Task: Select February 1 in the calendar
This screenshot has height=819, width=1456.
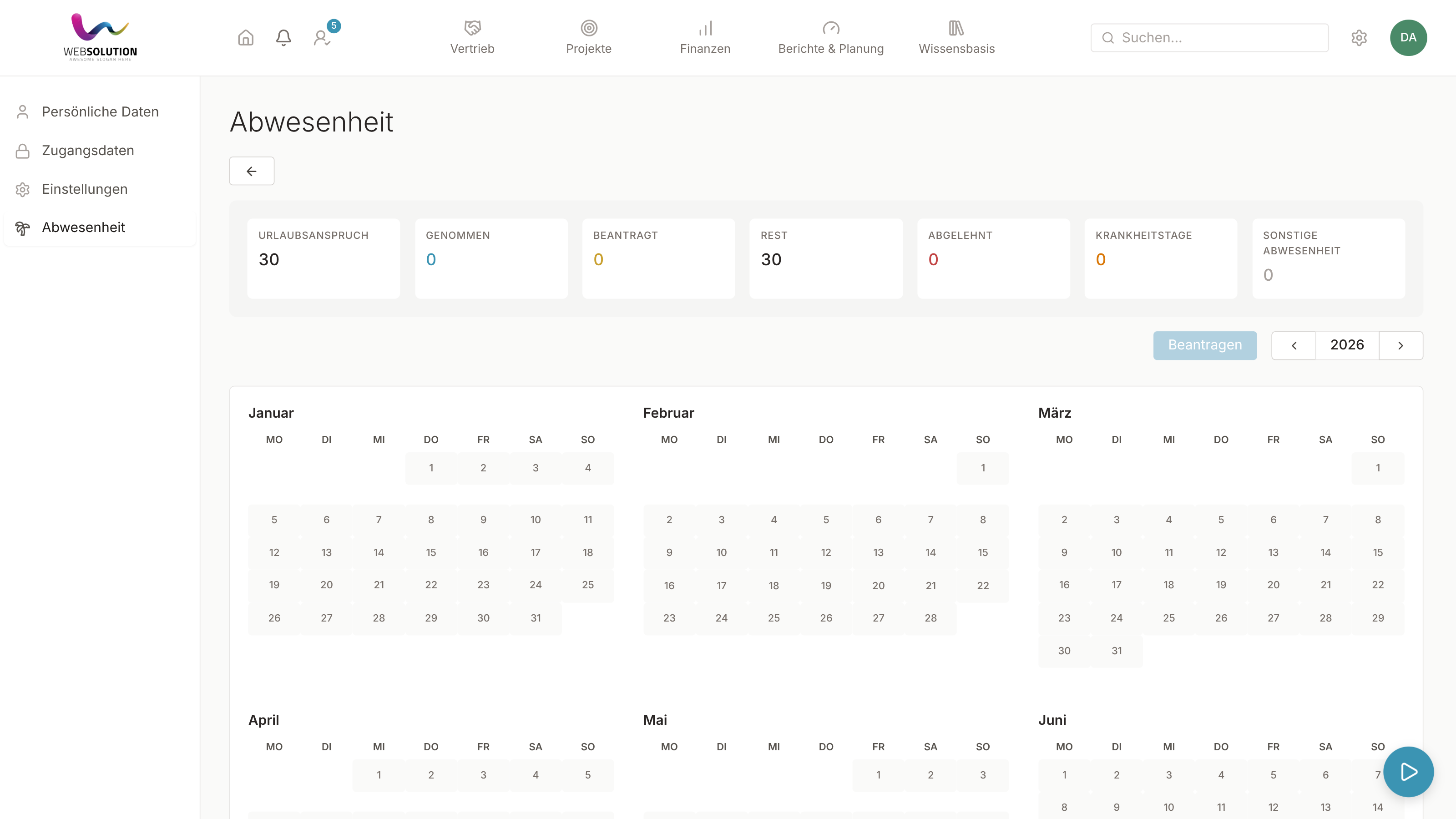Action: [983, 468]
